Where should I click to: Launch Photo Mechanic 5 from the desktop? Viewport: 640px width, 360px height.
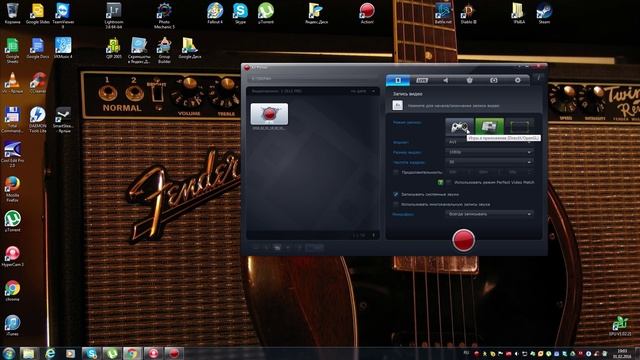point(164,15)
